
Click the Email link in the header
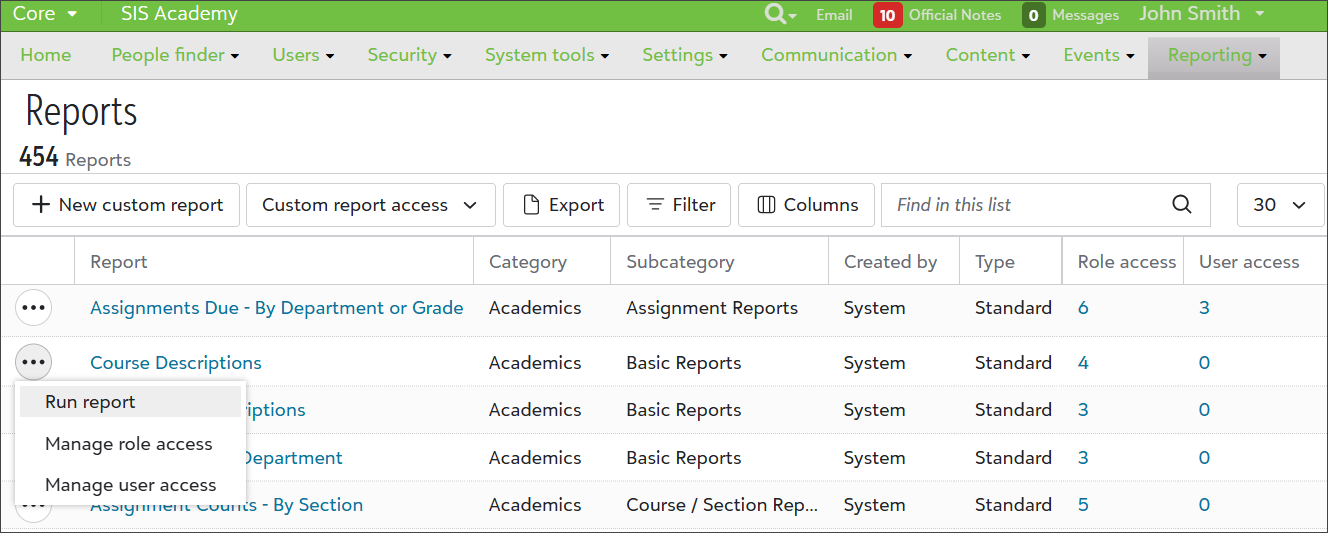point(834,15)
